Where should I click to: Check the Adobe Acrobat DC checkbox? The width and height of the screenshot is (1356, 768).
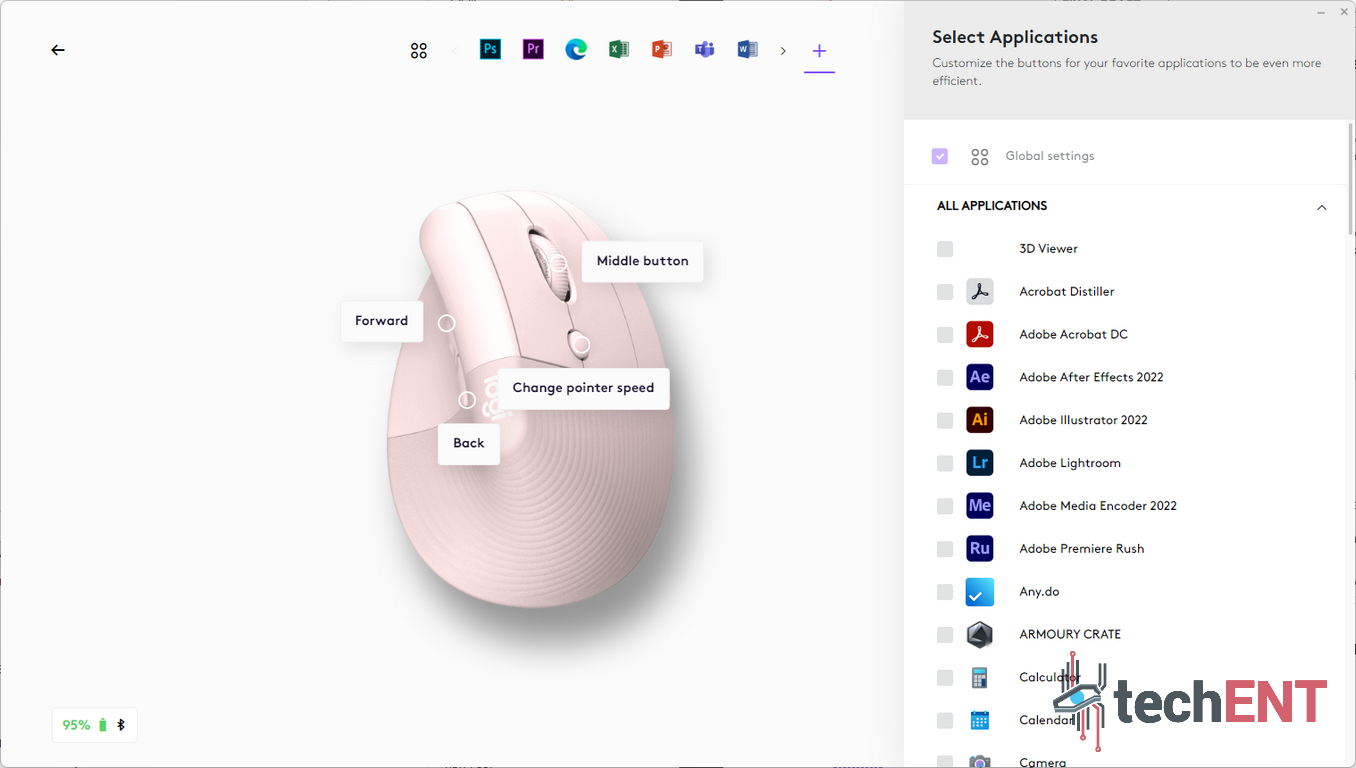(x=945, y=335)
